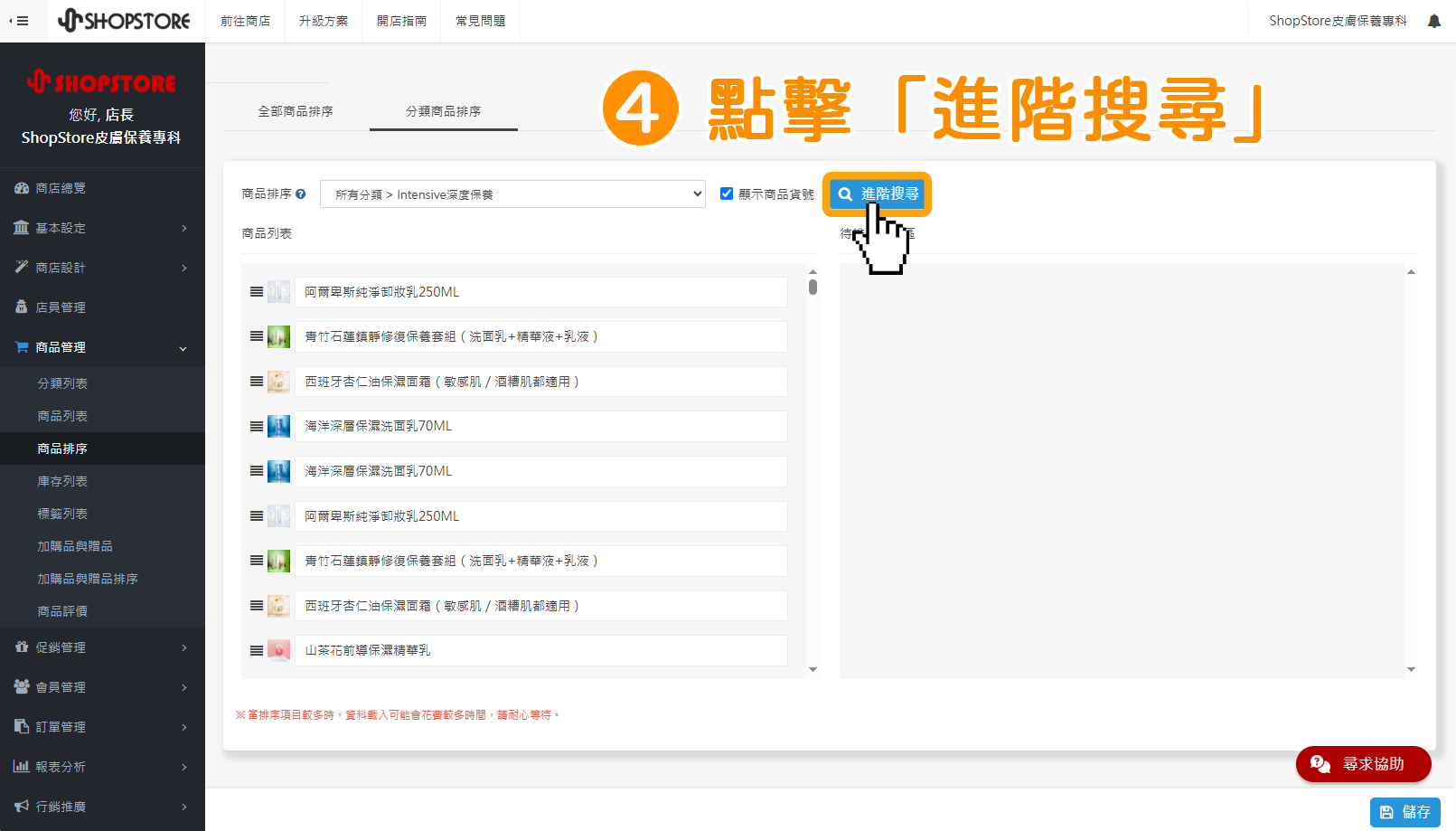Expand 商店設計 submenu chevron
1456x831 pixels.
pos(183,268)
